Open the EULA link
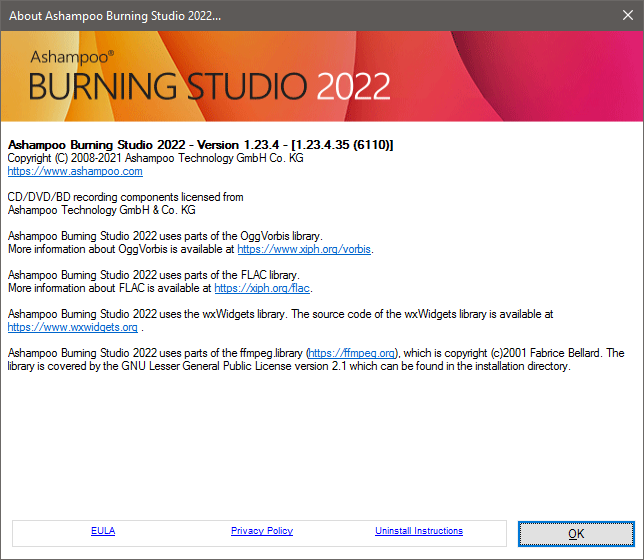644x560 pixels. click(x=103, y=531)
